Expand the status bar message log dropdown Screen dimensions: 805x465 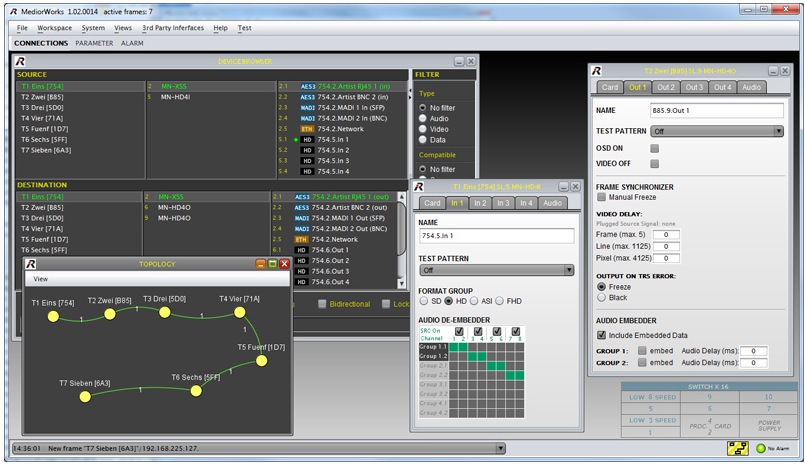tap(501, 448)
